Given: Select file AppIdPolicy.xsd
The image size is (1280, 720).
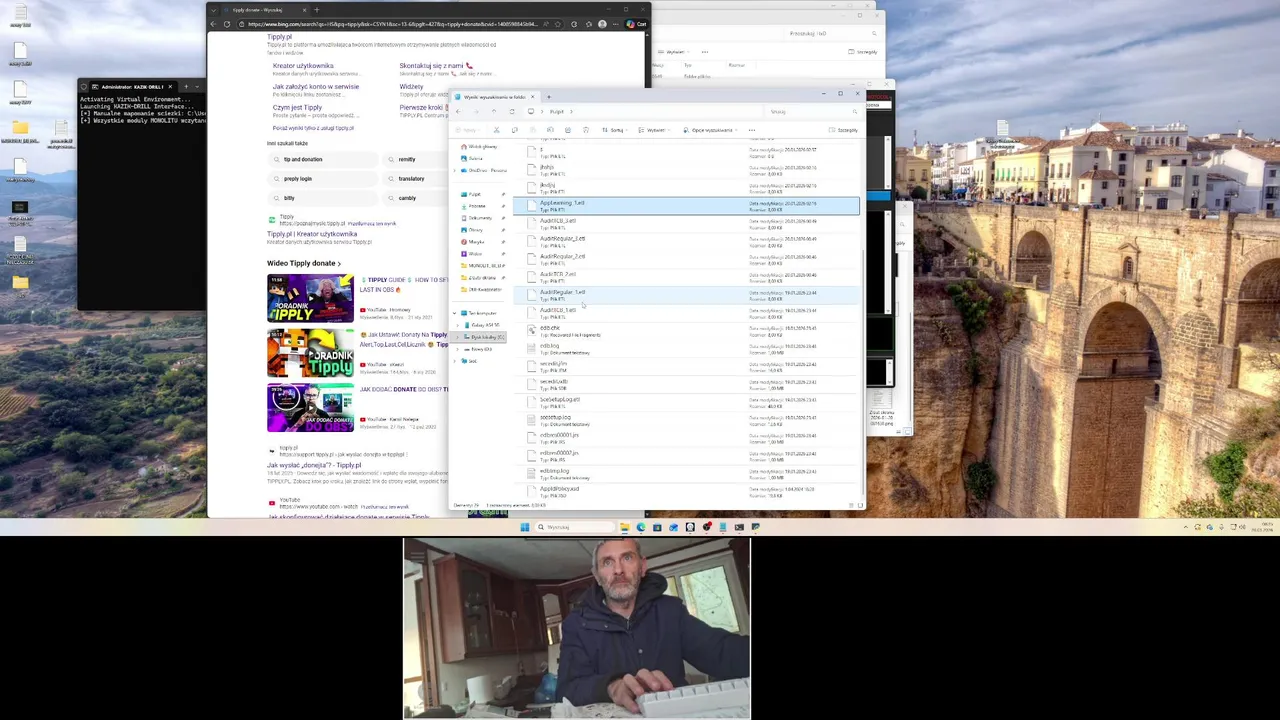Looking at the screenshot, I should point(685,492).
